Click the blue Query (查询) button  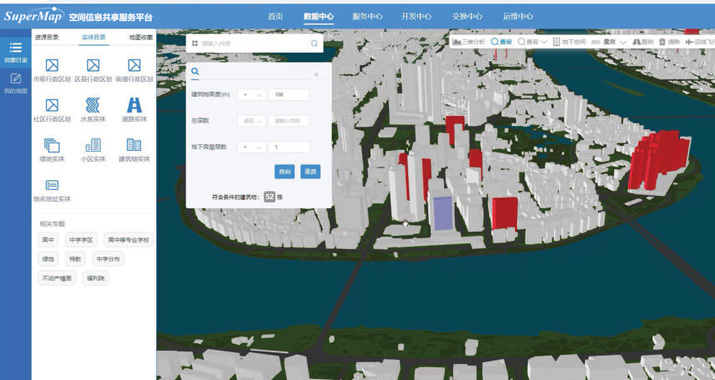[285, 172]
